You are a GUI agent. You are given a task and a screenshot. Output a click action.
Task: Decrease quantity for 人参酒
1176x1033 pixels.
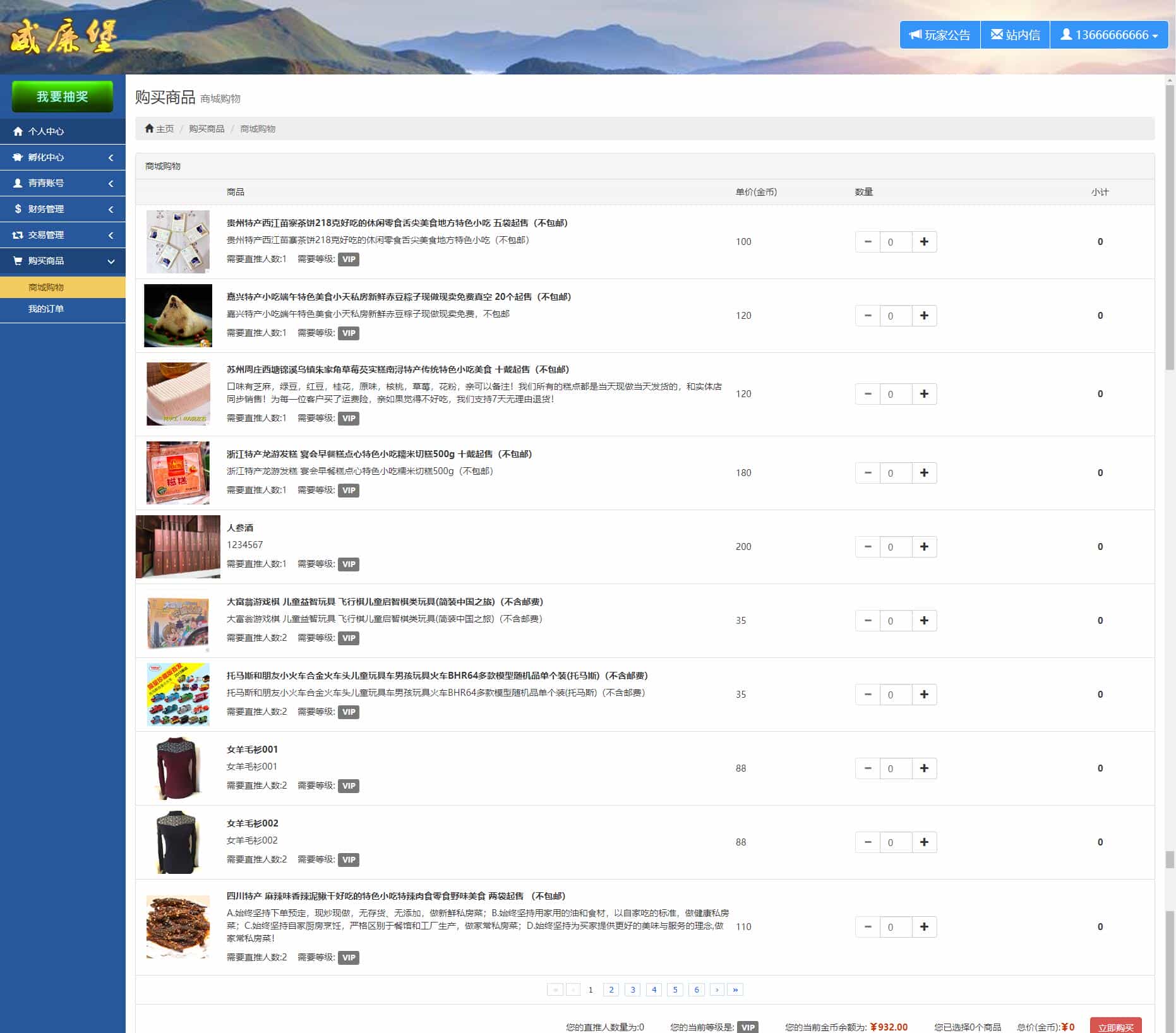(868, 547)
